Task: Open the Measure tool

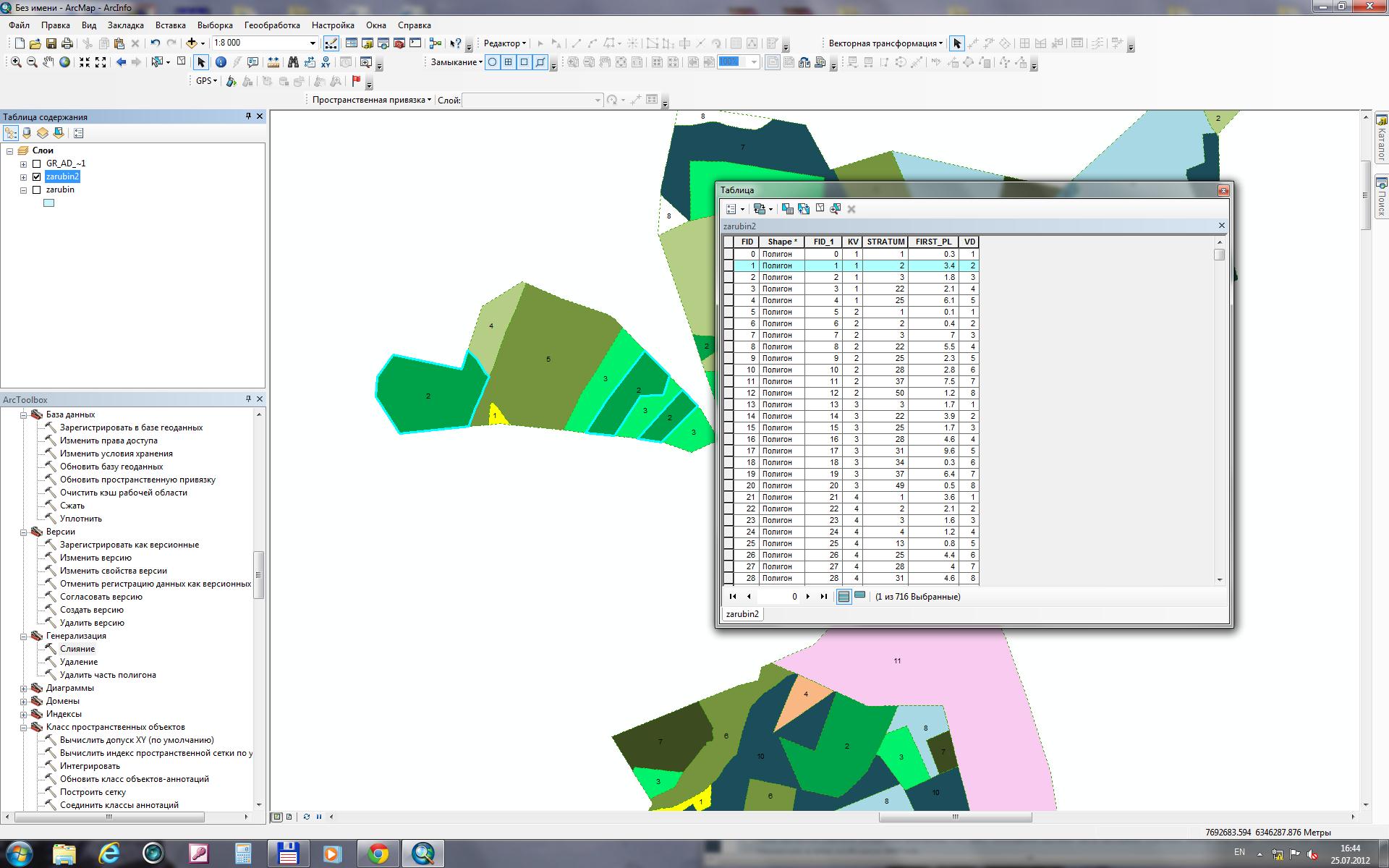Action: point(273,62)
